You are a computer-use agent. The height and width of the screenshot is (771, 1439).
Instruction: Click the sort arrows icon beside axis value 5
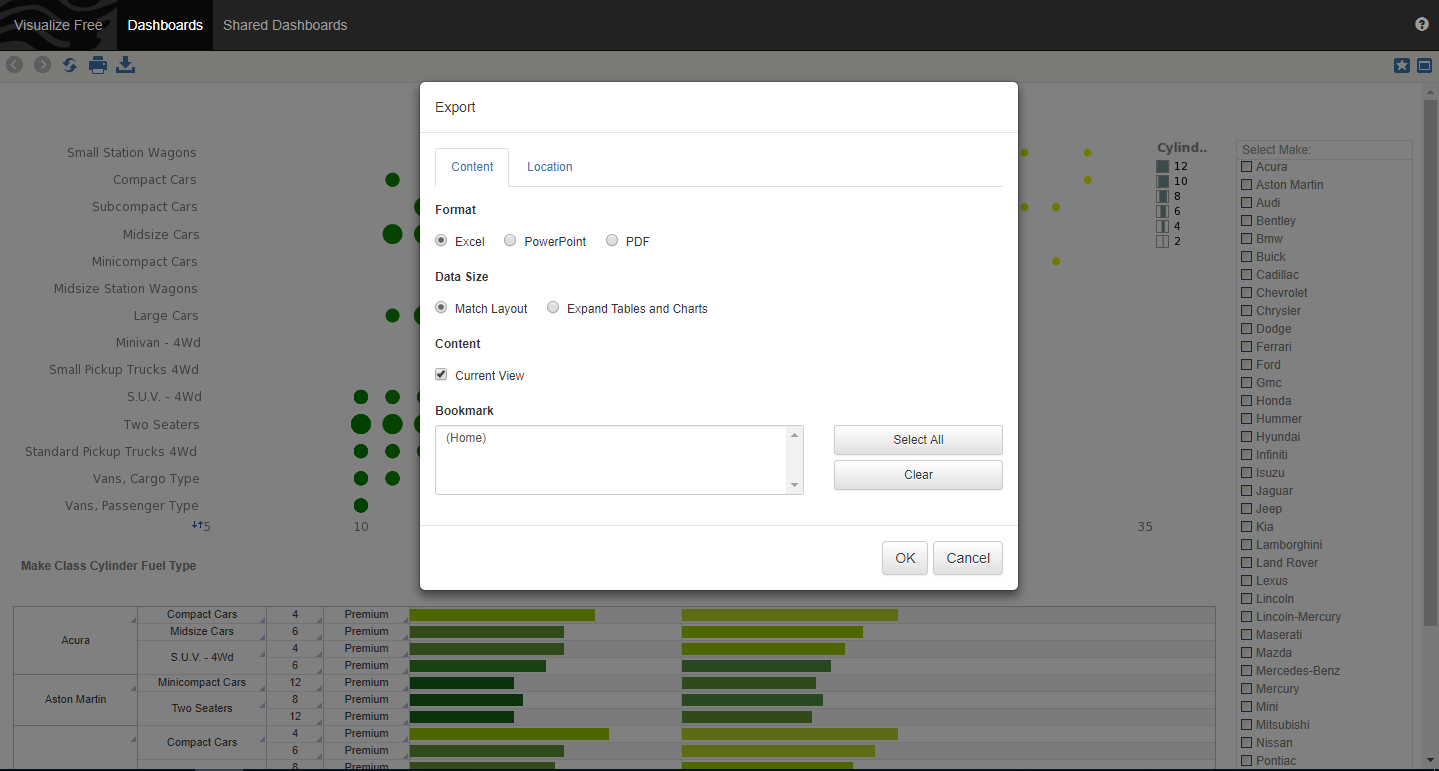tap(198, 524)
